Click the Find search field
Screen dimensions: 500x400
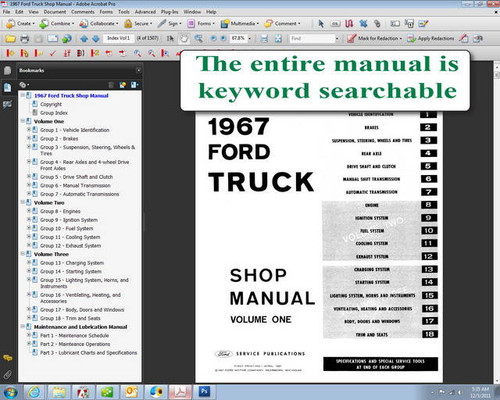(x=312, y=39)
